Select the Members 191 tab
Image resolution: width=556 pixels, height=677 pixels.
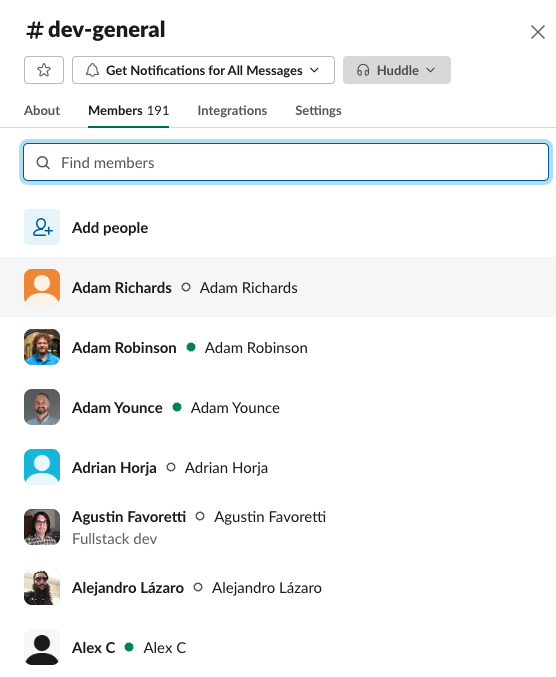[128, 111]
